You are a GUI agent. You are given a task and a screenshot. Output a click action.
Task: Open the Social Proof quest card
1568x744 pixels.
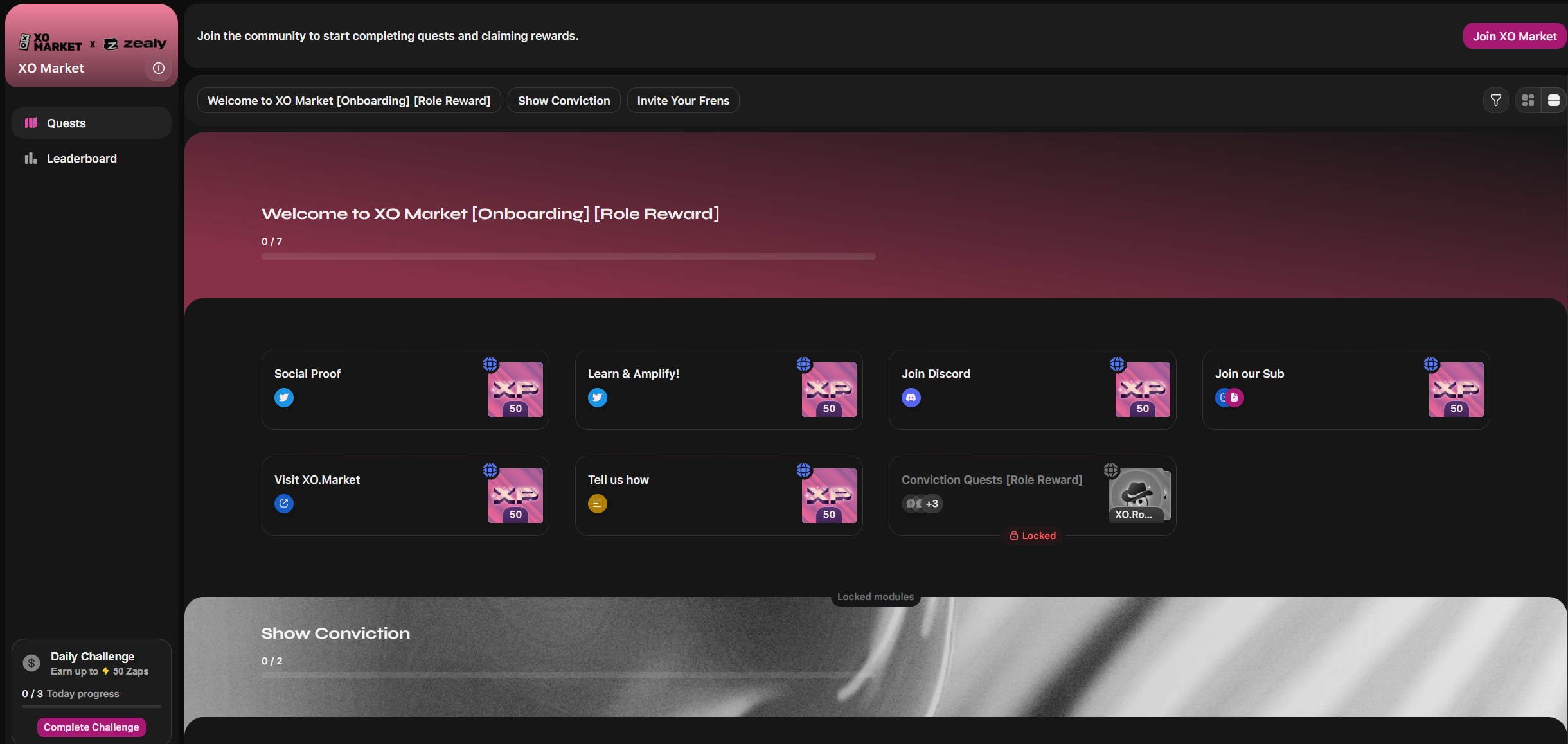click(405, 389)
